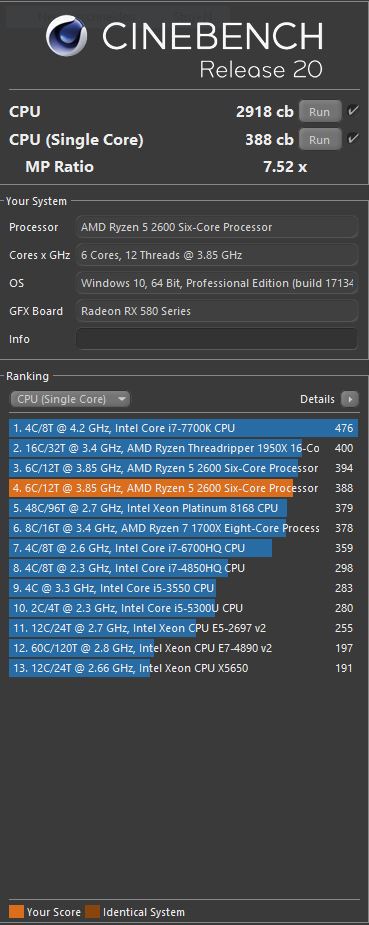The image size is (369, 925).
Task: Select ranking row 3 Ryzen 5 2600 scoring 394
Action: point(183,468)
